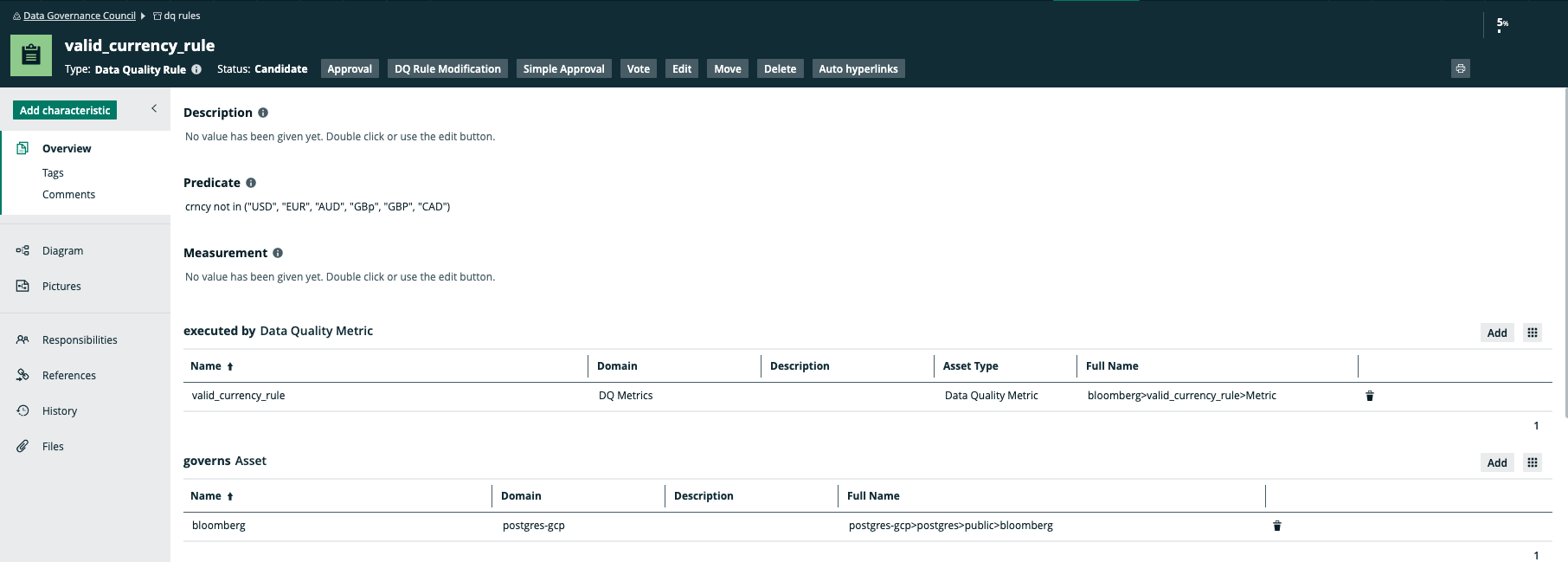Go to Comments in sidebar

(x=68, y=194)
